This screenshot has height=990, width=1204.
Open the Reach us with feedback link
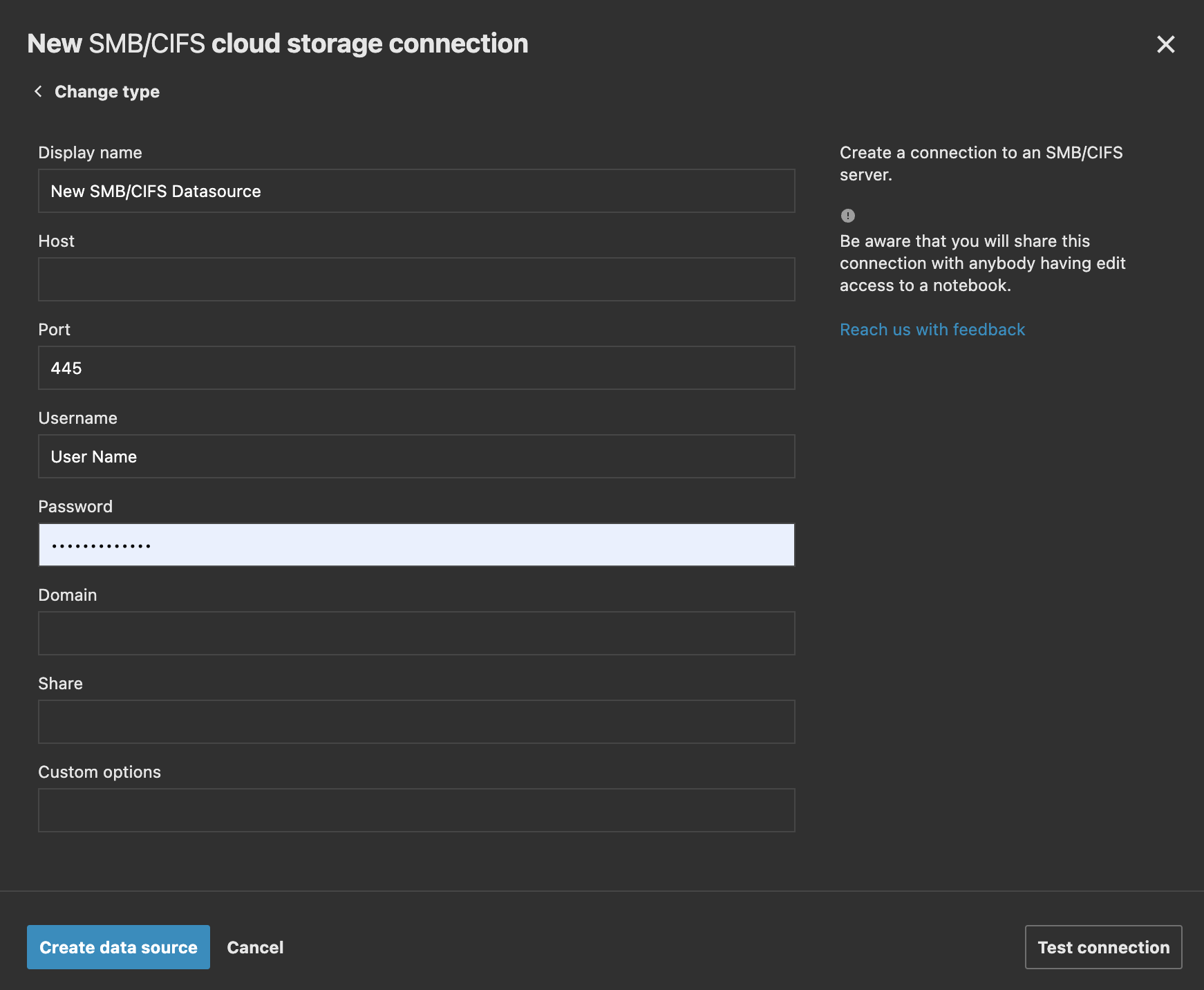point(932,329)
